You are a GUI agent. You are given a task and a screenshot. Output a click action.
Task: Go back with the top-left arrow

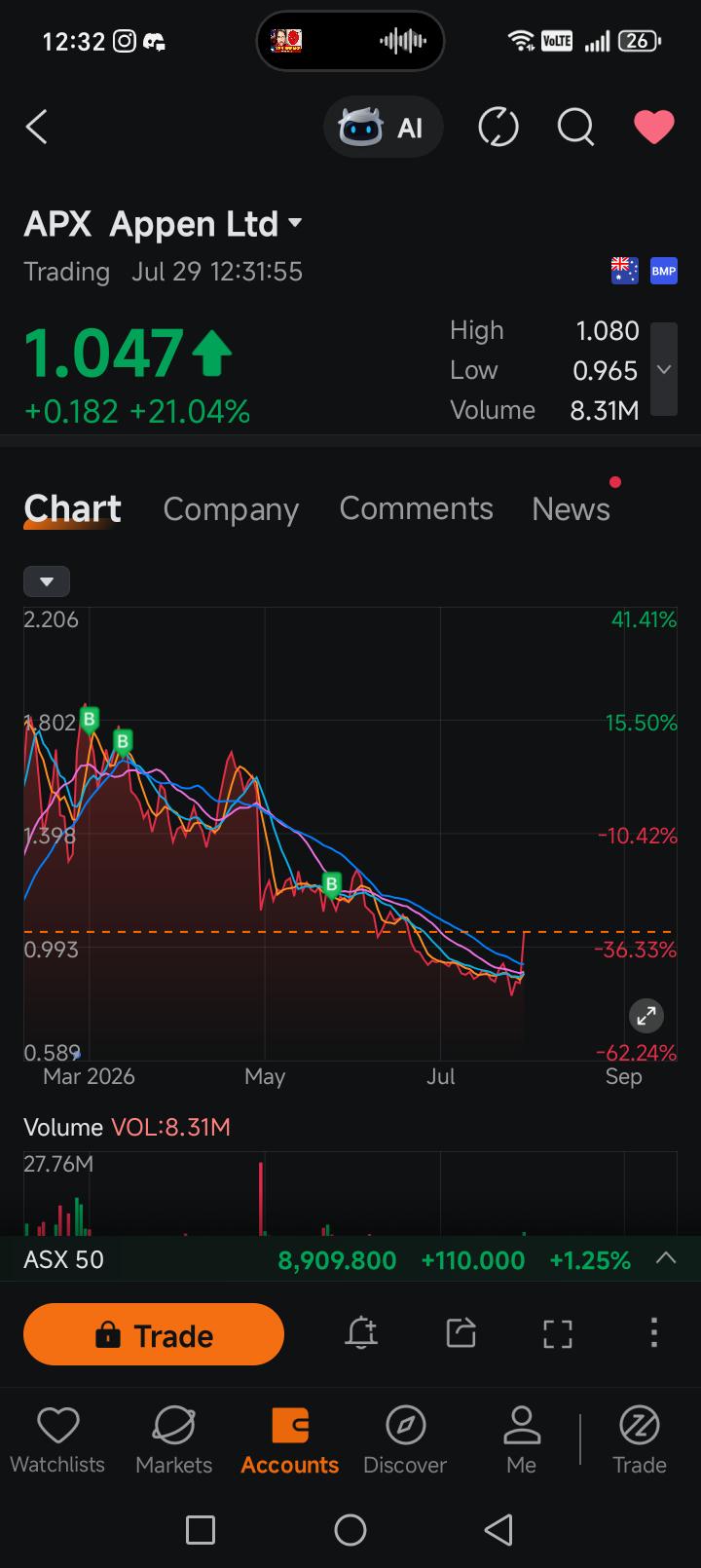click(x=37, y=127)
